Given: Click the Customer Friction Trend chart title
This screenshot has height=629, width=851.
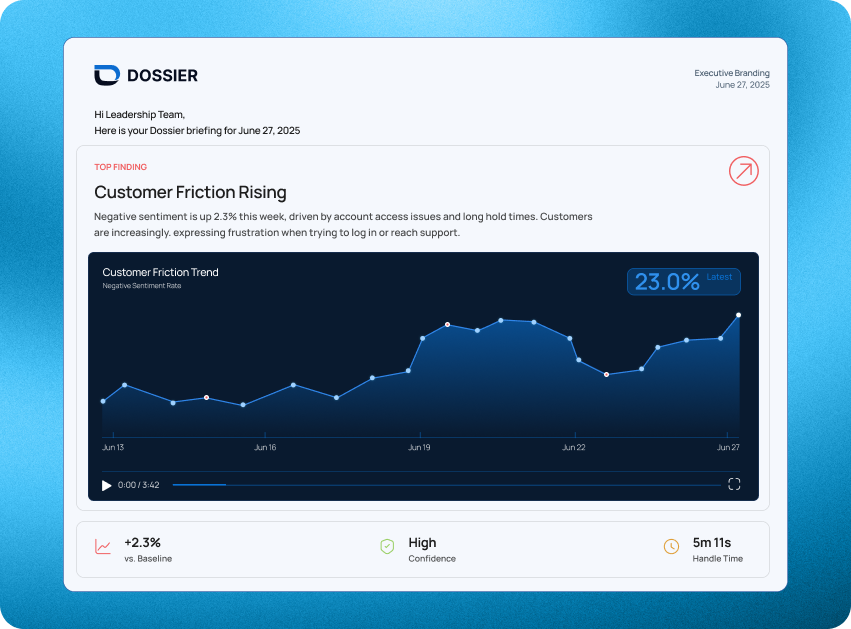Looking at the screenshot, I should pyautogui.click(x=160, y=272).
